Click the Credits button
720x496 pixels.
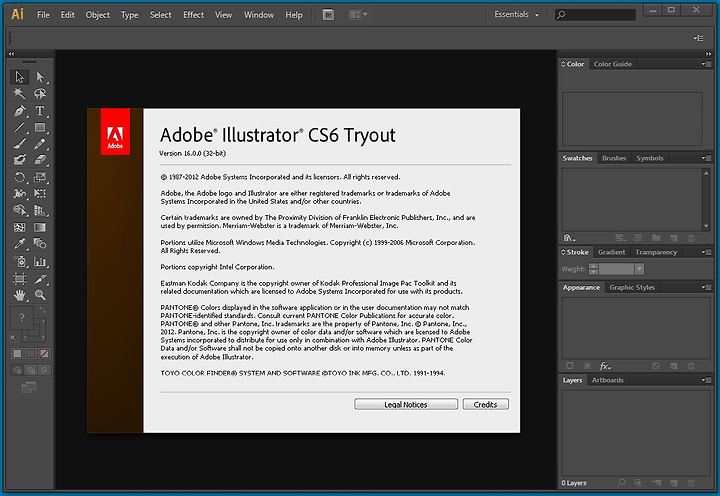pyautogui.click(x=486, y=404)
